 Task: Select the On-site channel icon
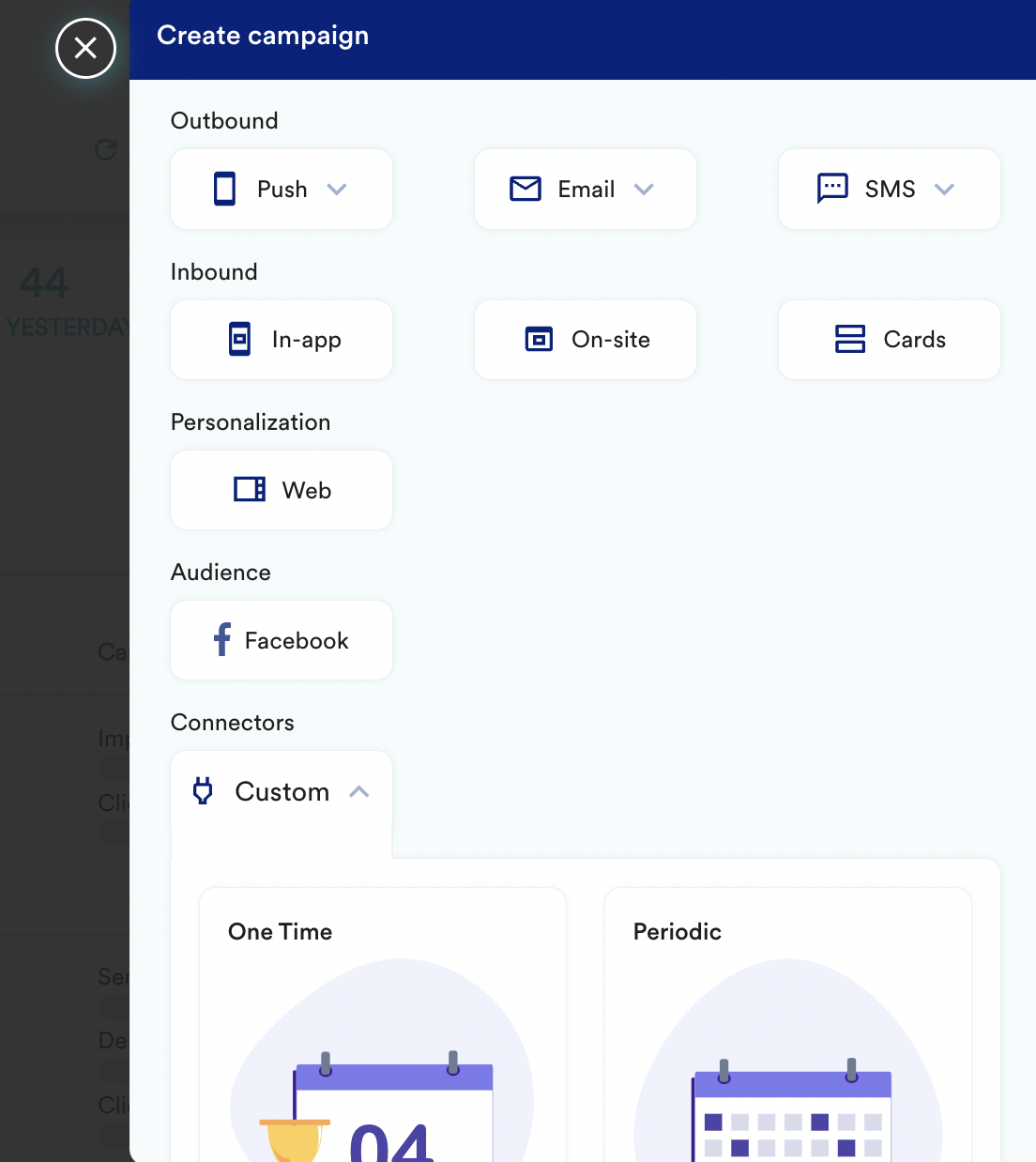click(x=539, y=339)
